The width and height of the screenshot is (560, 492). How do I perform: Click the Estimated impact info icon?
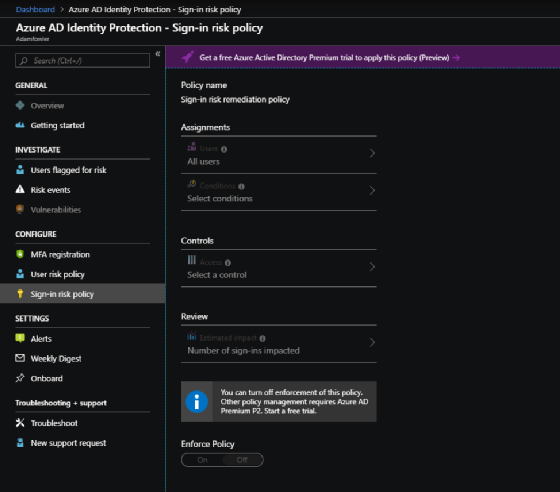[x=262, y=338]
